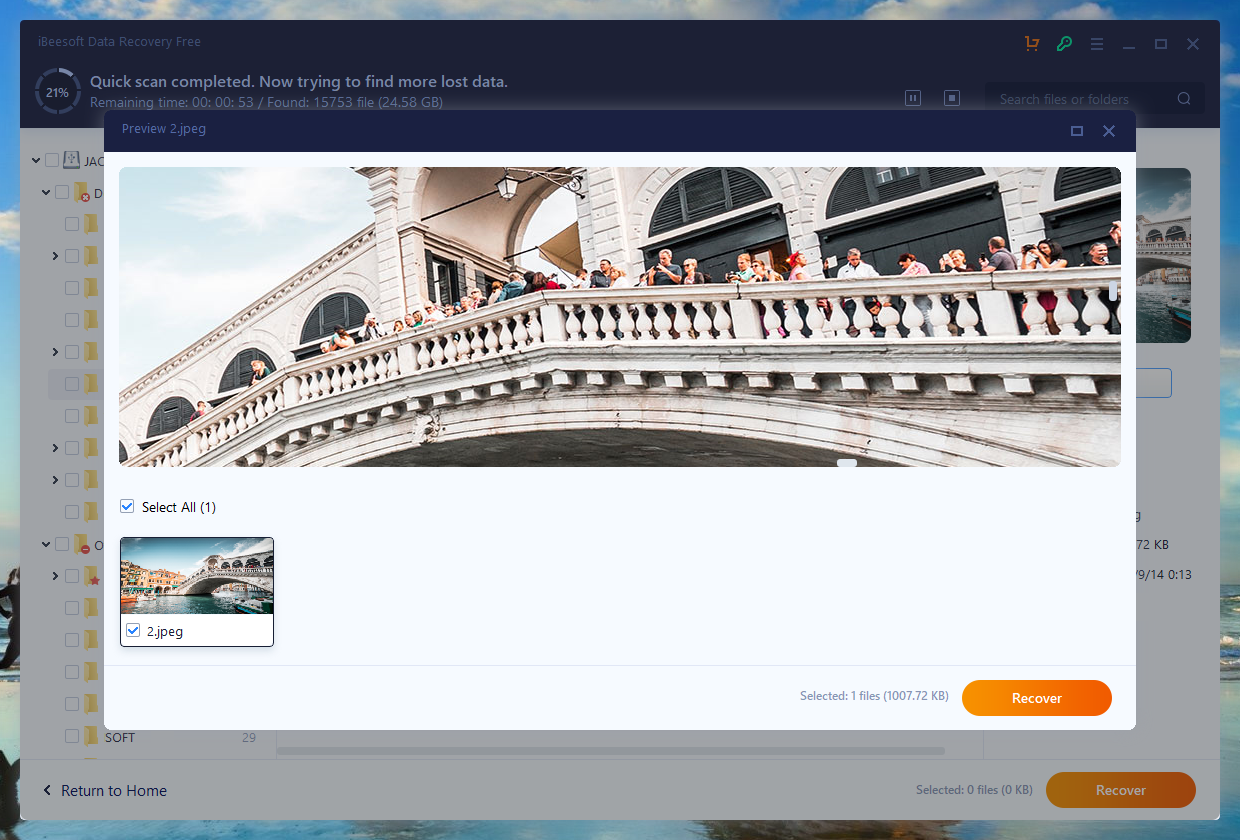
Task: Tick the JAC drive checkbox
Action: 52,160
